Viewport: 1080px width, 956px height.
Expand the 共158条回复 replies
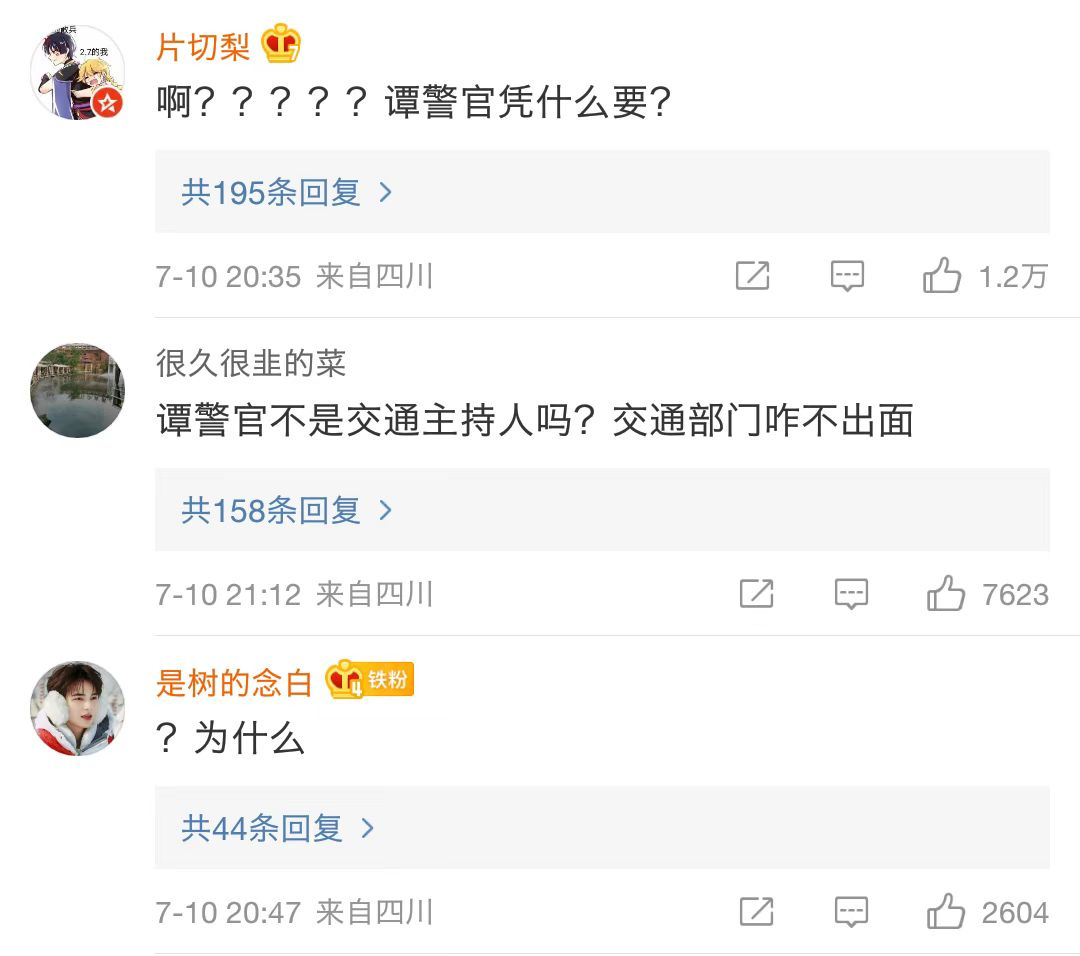click(x=287, y=510)
